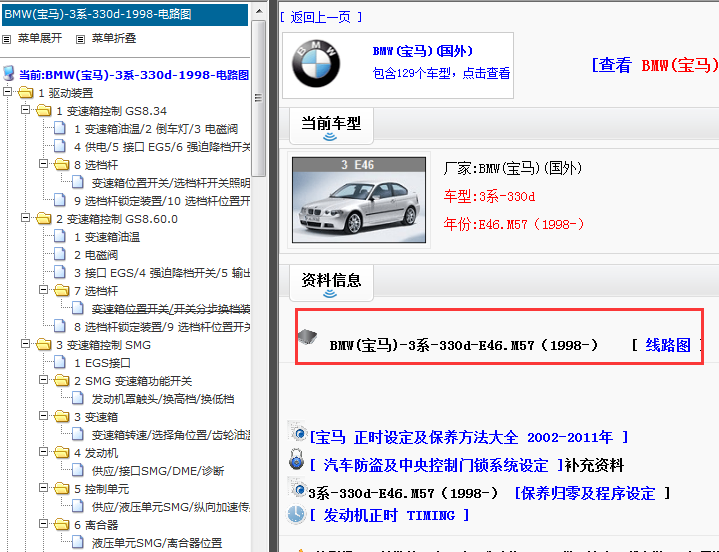
Task: Open the 1 EGS接口 document item
Action: (x=102, y=363)
